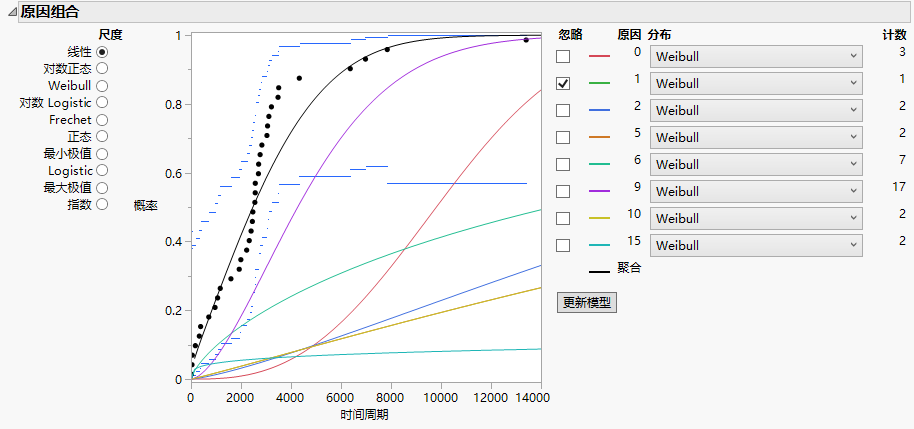The height and width of the screenshot is (429, 914).
Task: Open distribution dropdown for cause 6
Action: (756, 164)
